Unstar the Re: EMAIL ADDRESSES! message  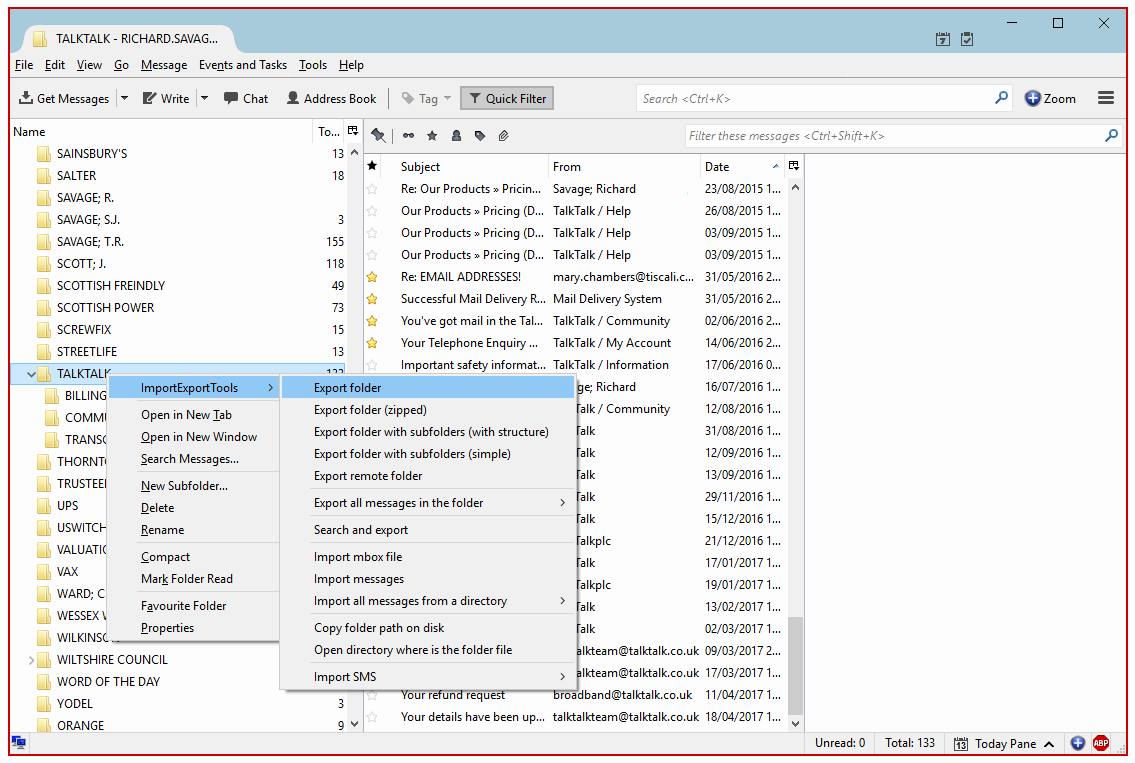pyautogui.click(x=372, y=277)
